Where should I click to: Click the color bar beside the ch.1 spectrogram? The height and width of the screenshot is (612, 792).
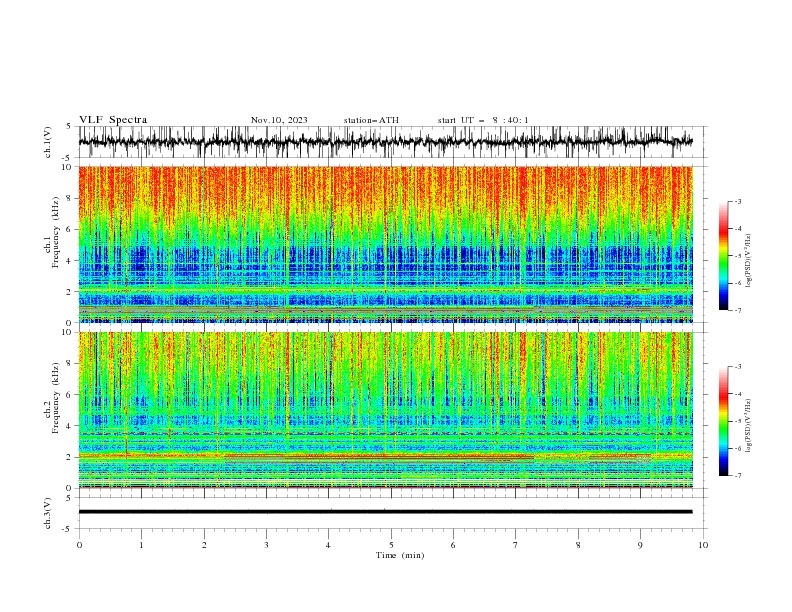click(723, 255)
